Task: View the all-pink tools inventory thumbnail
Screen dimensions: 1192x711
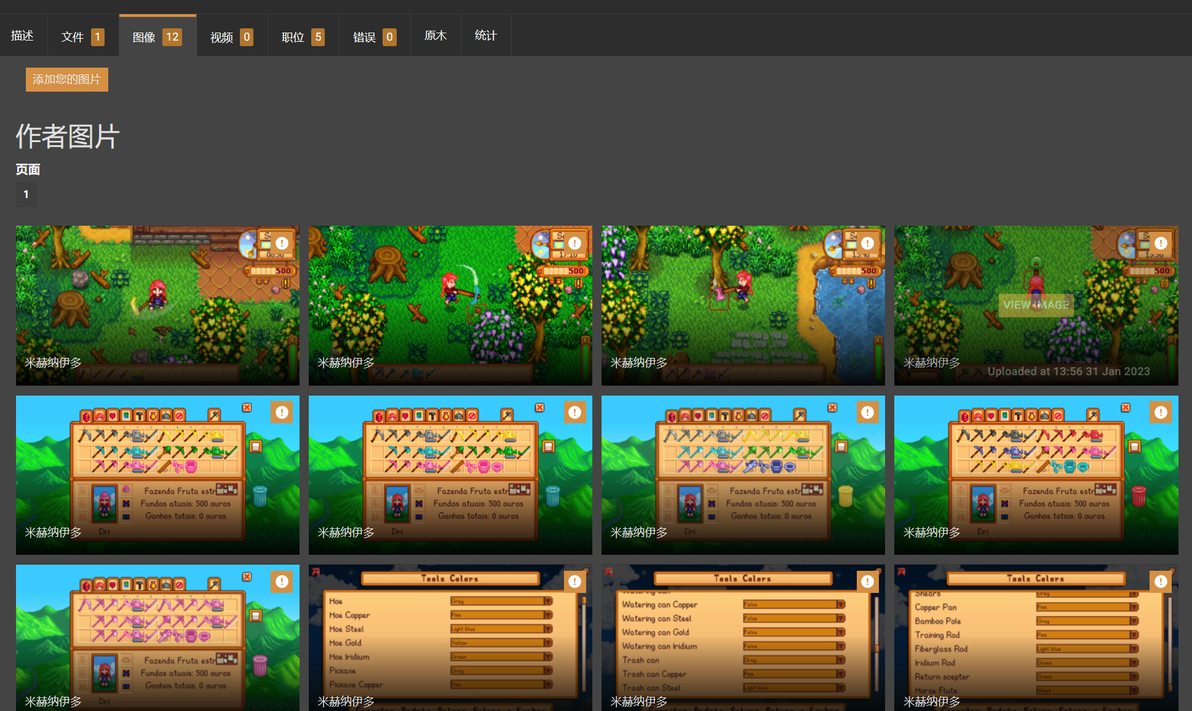Action: click(x=157, y=638)
